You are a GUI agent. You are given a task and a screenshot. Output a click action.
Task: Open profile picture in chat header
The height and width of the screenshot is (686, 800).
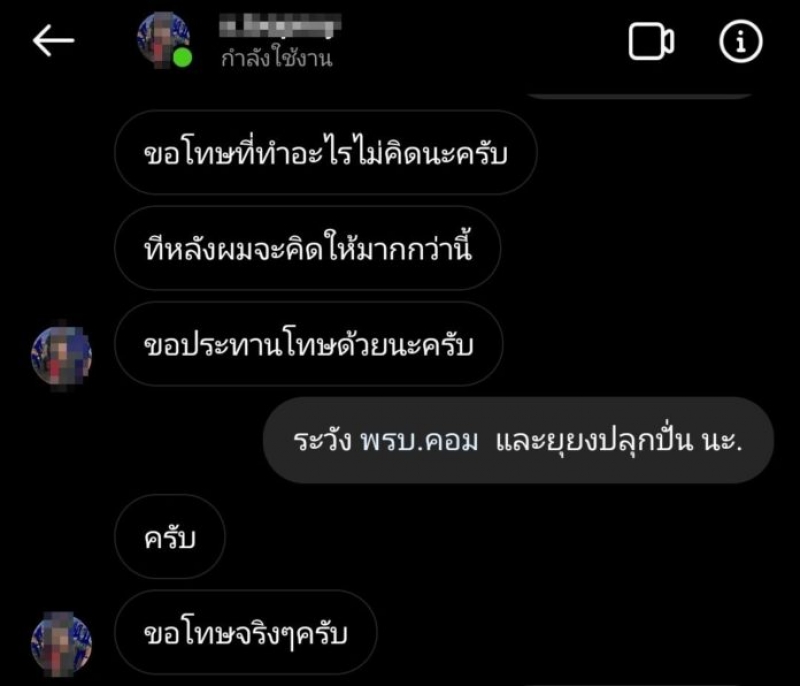coord(163,40)
